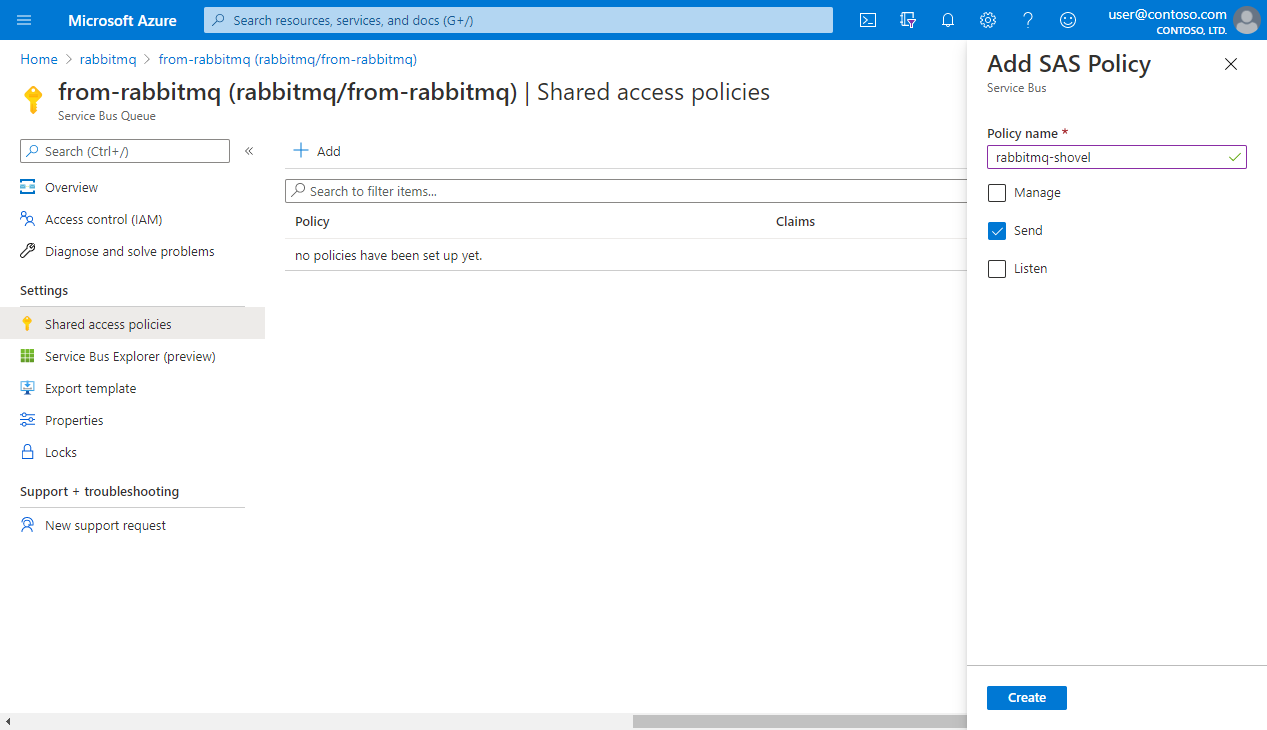Open the portal settings gear
Screen dimensions: 1267x730
click(988, 20)
